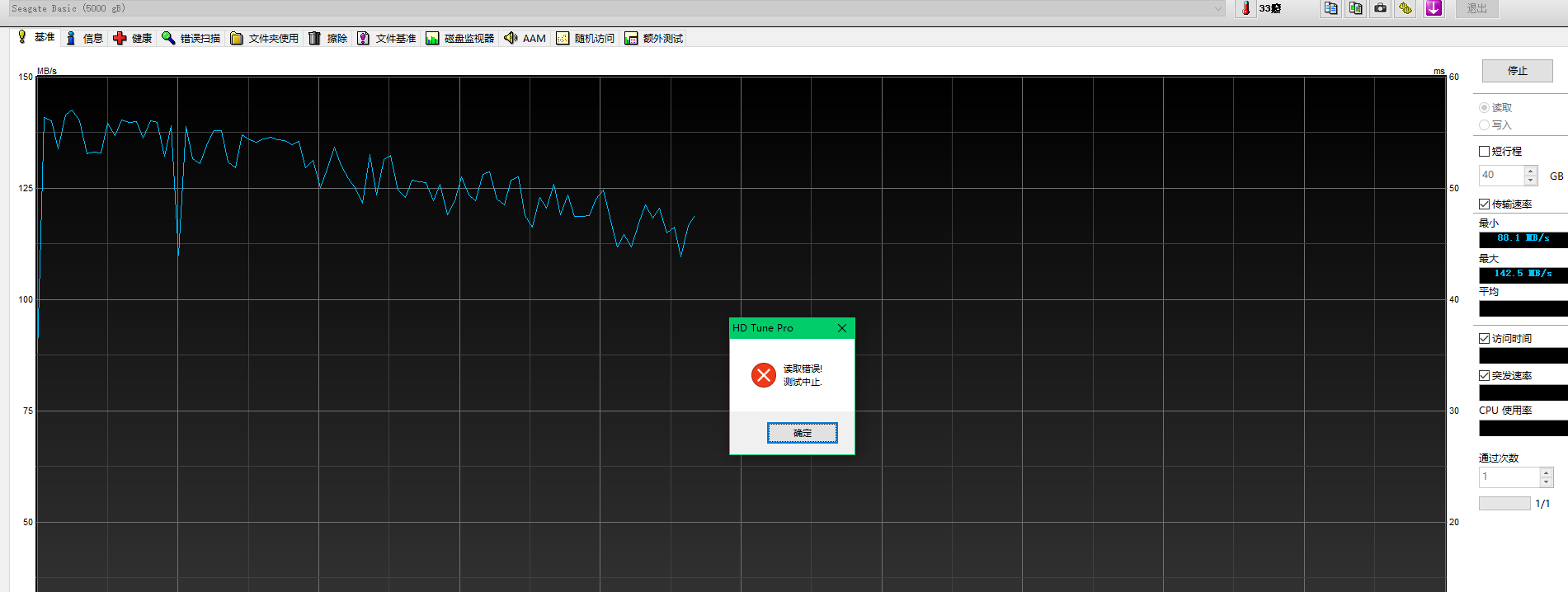The image size is (1568, 592).
Task: Click the purple down arrow icon
Action: [1434, 8]
